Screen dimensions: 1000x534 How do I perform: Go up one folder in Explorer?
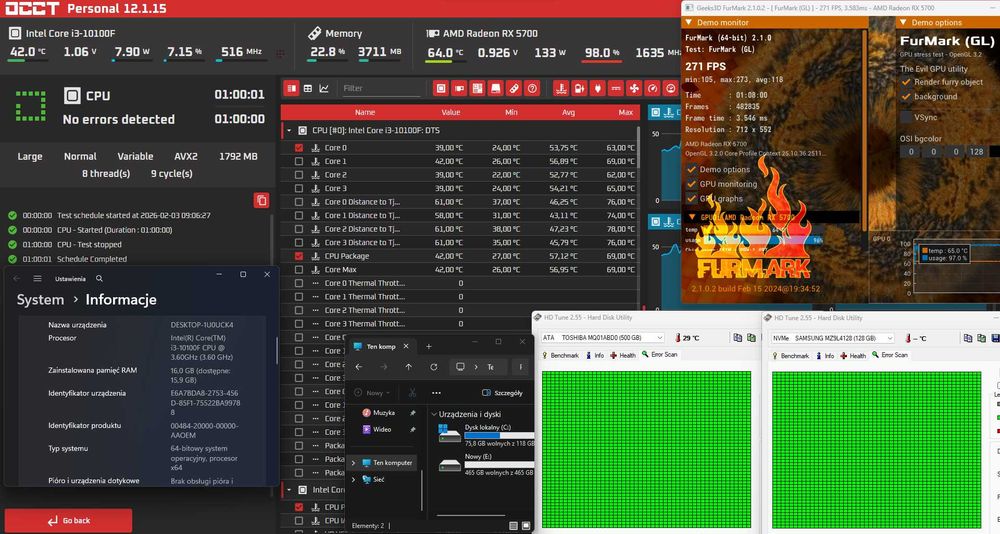[x=409, y=367]
